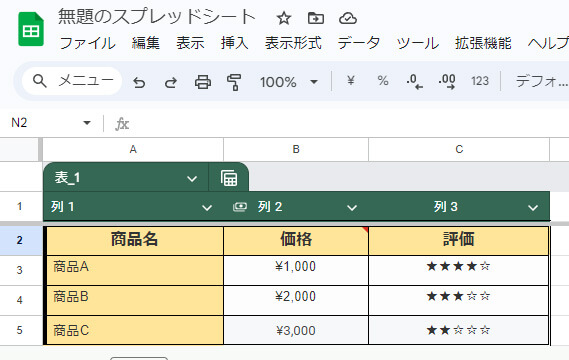
Task: Decrease decimal places
Action: (x=414, y=81)
